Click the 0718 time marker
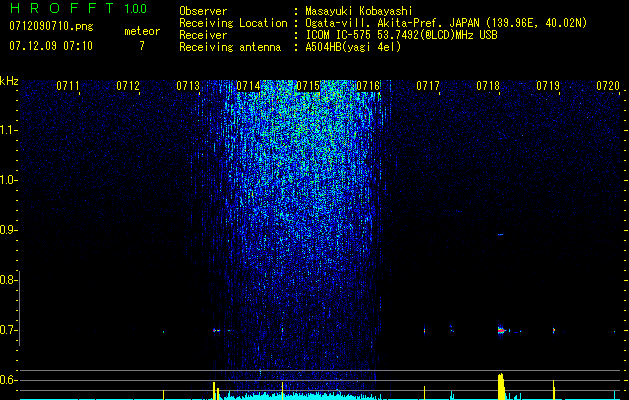This screenshot has width=629, height=400. (x=488, y=86)
